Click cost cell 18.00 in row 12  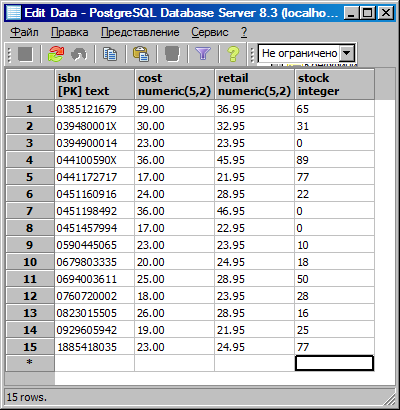point(174,296)
